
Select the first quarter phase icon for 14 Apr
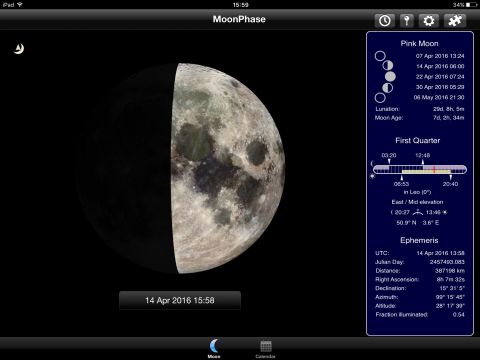387,66
